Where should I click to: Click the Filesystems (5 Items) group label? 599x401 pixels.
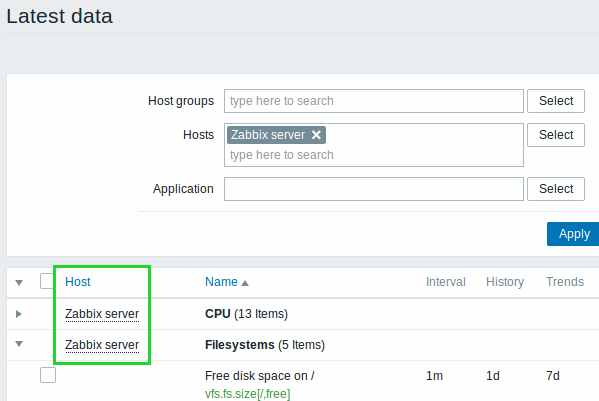pyautogui.click(x=265, y=345)
